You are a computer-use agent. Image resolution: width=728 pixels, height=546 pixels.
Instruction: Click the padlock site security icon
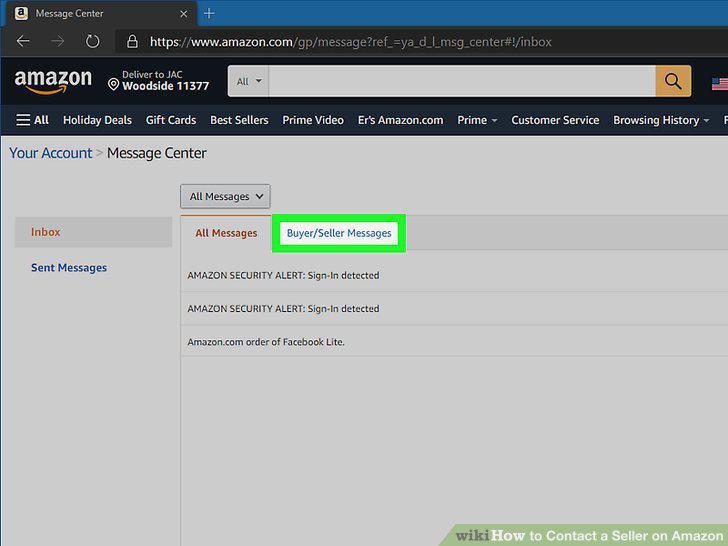[x=132, y=41]
